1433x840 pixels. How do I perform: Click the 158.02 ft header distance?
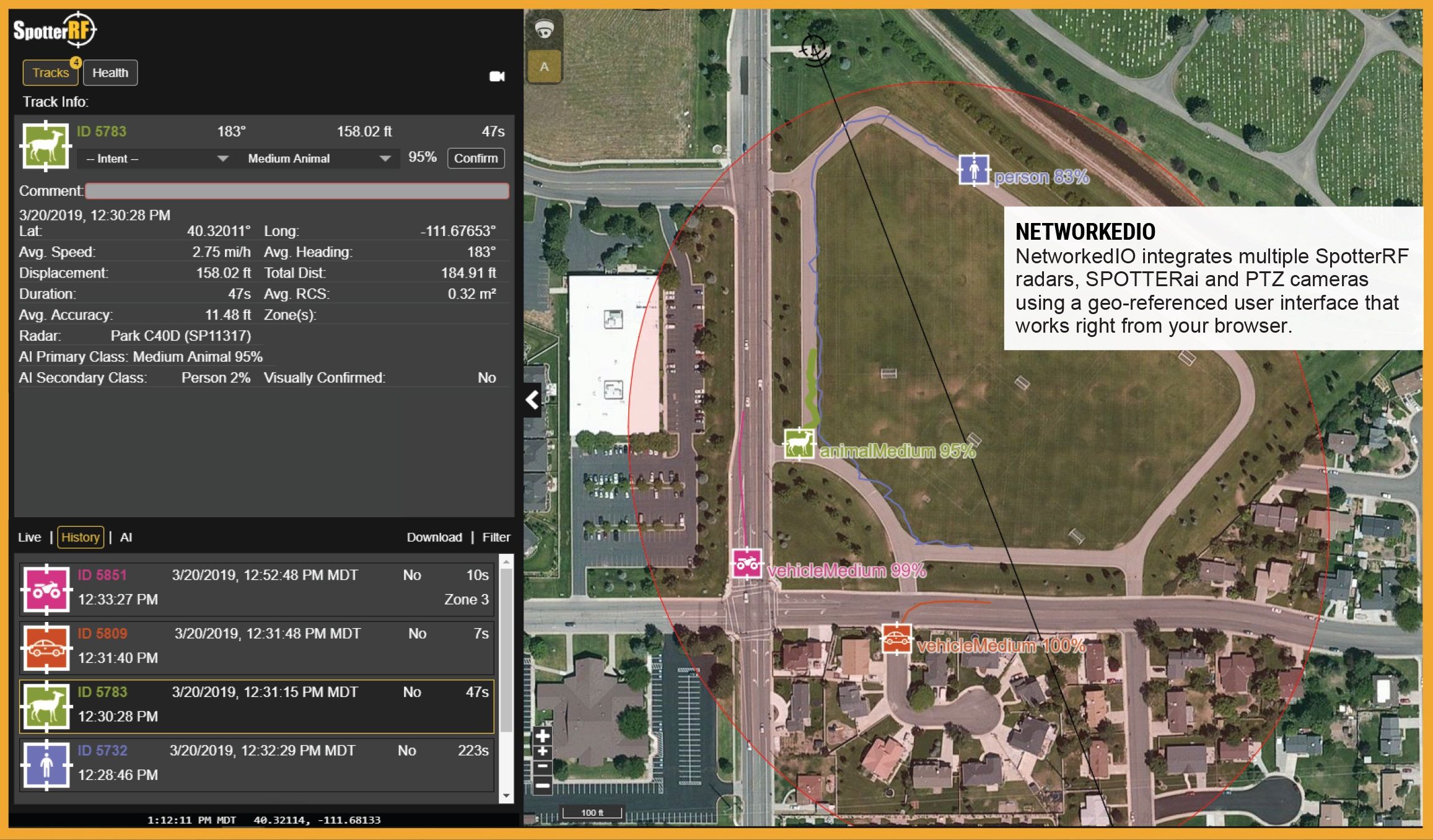coord(364,131)
